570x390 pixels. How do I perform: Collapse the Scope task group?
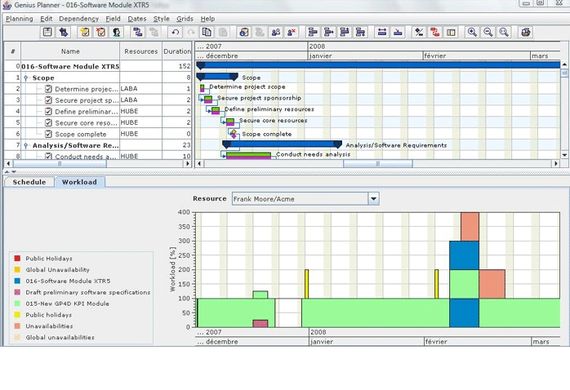[x=26, y=78]
